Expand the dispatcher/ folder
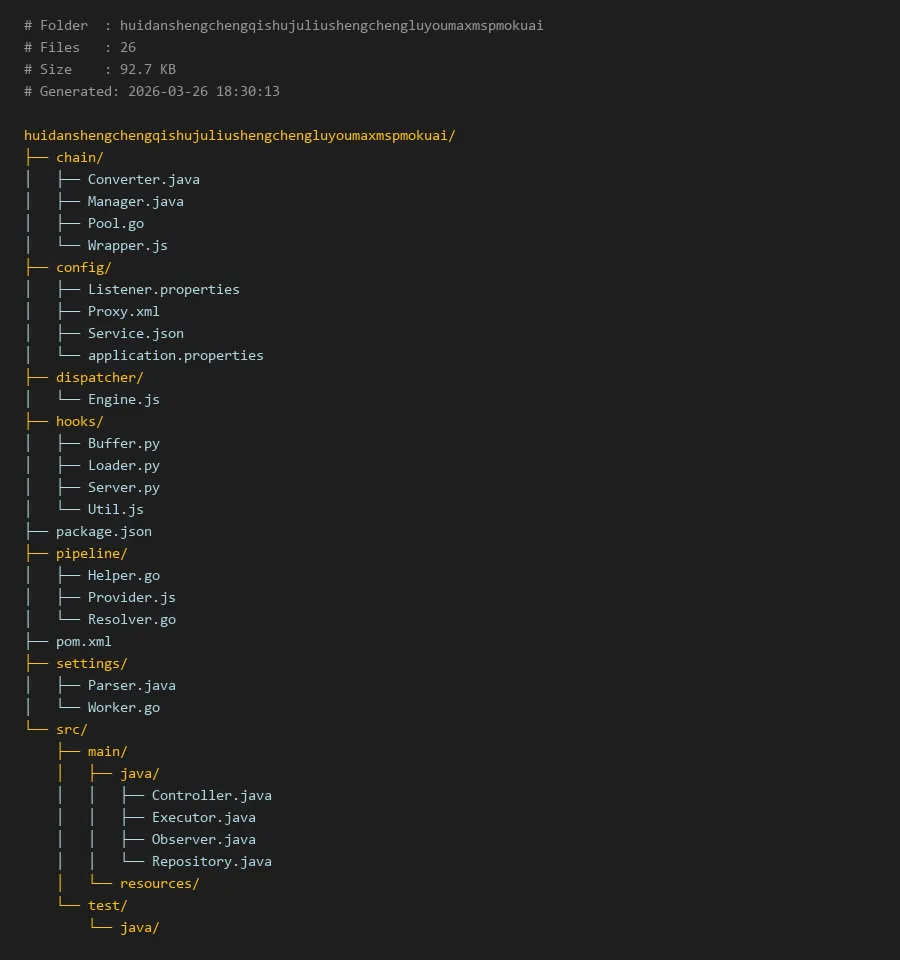 point(99,377)
